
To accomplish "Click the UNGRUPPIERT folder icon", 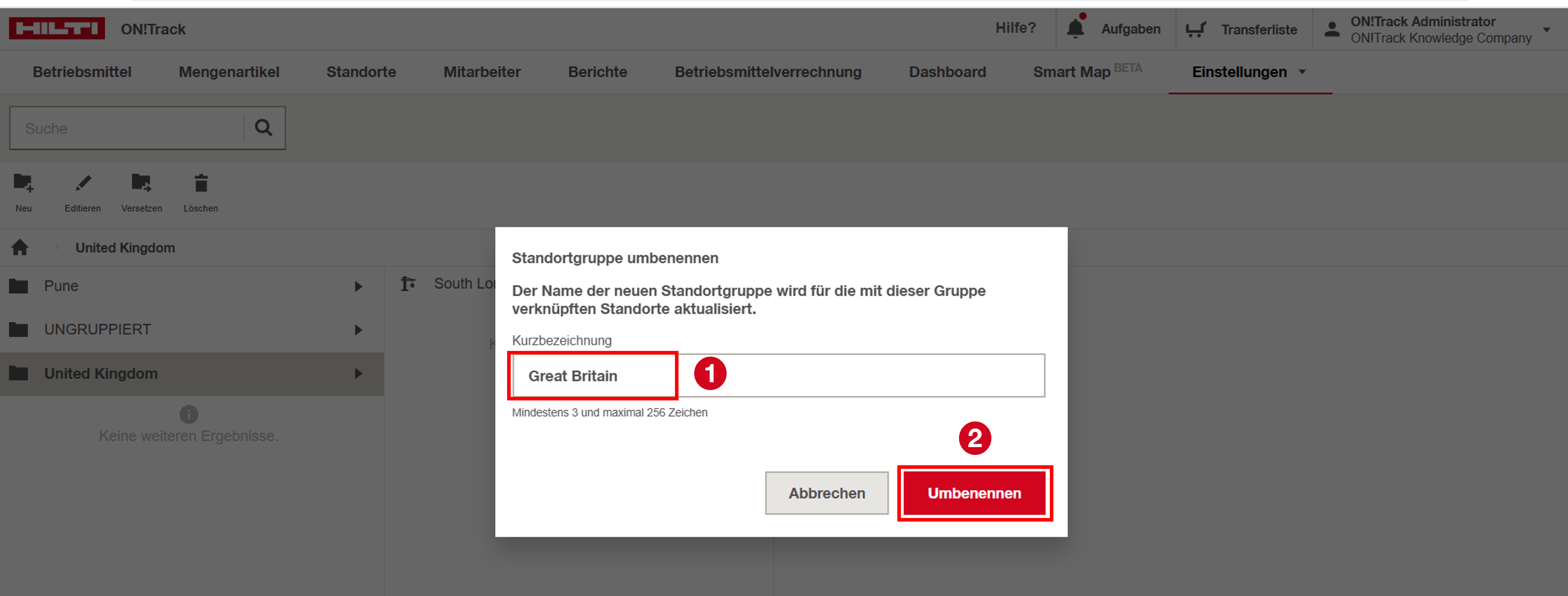I will pyautogui.click(x=19, y=330).
